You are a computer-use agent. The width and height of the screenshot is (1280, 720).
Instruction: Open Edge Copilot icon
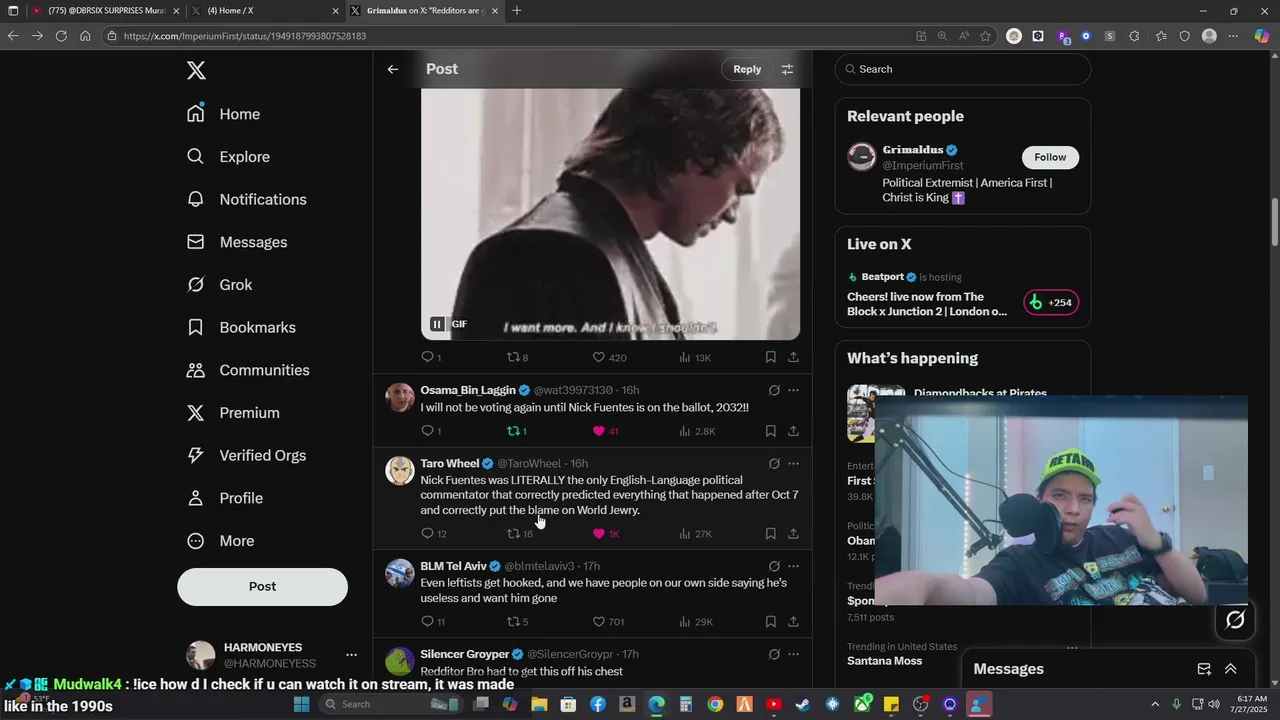pyautogui.click(x=1262, y=36)
